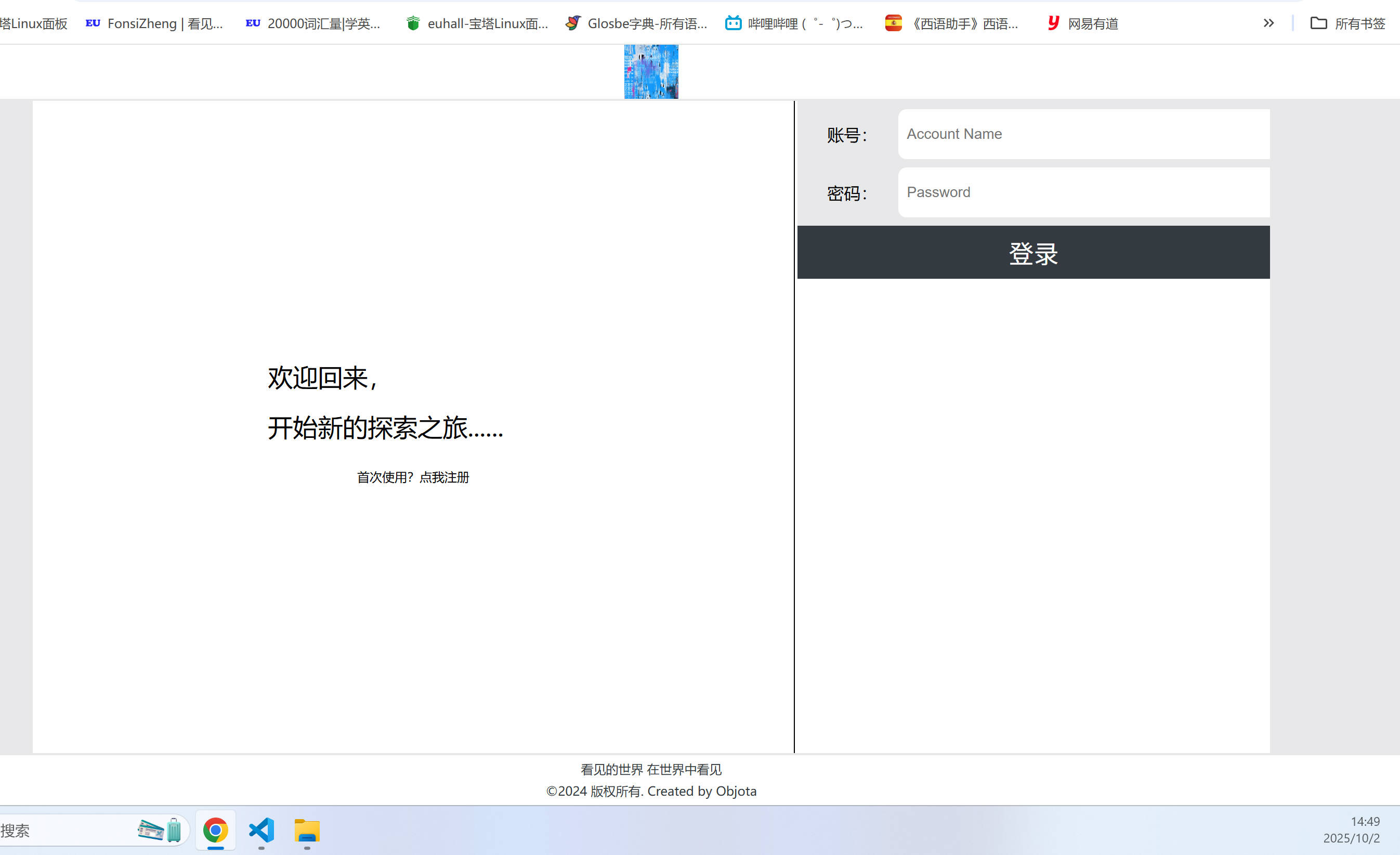The width and height of the screenshot is (1400, 855).
Task: Open the 网易有道 bookmark
Action: (1083, 23)
